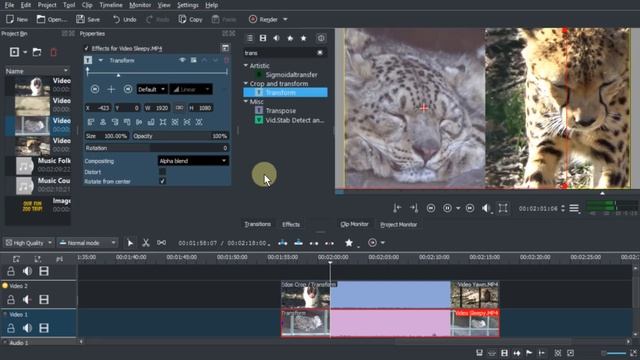
Task: Create a folder in Project Bin
Action: (37, 52)
